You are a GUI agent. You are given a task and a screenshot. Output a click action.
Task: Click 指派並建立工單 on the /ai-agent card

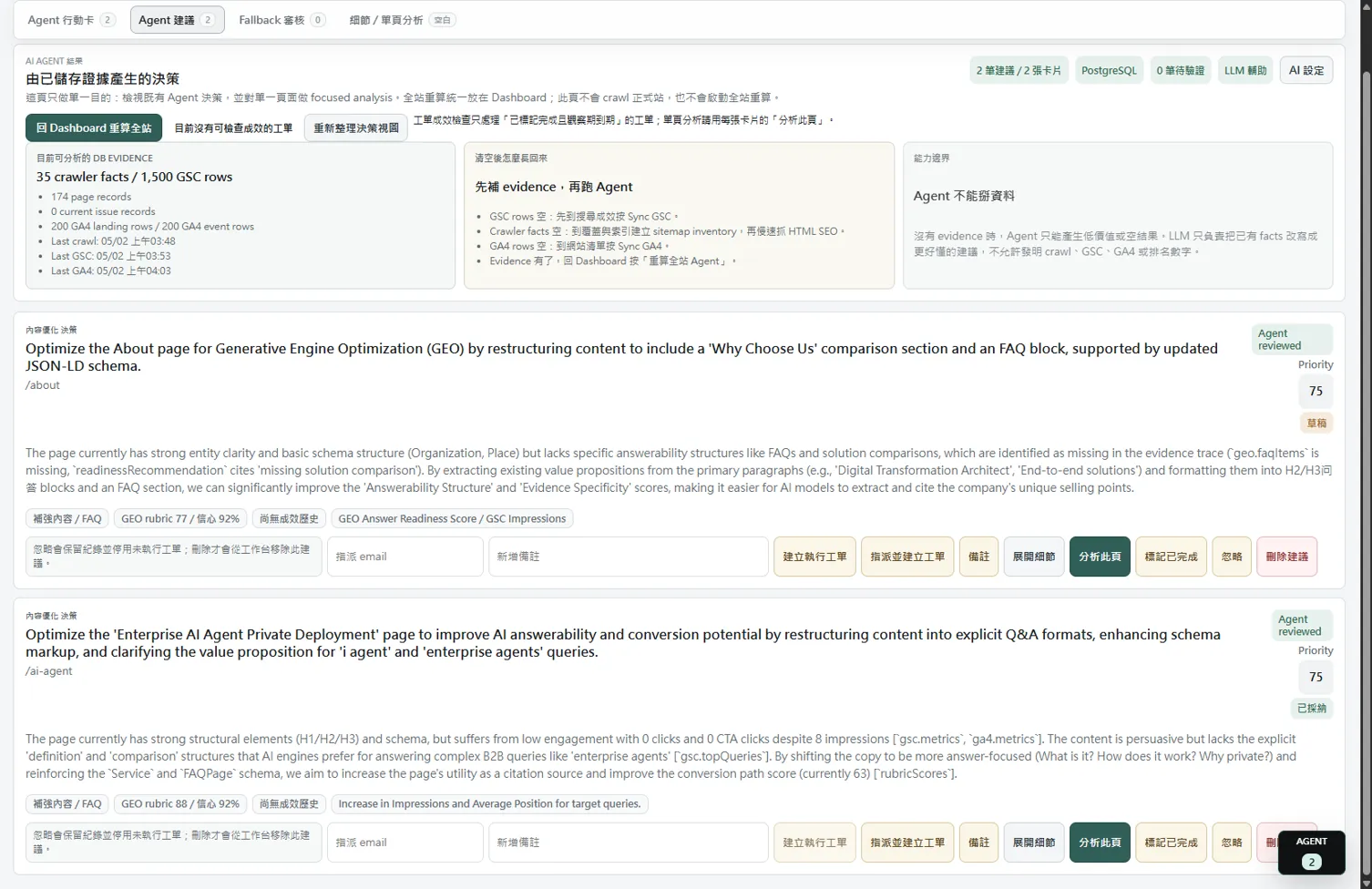pos(907,843)
